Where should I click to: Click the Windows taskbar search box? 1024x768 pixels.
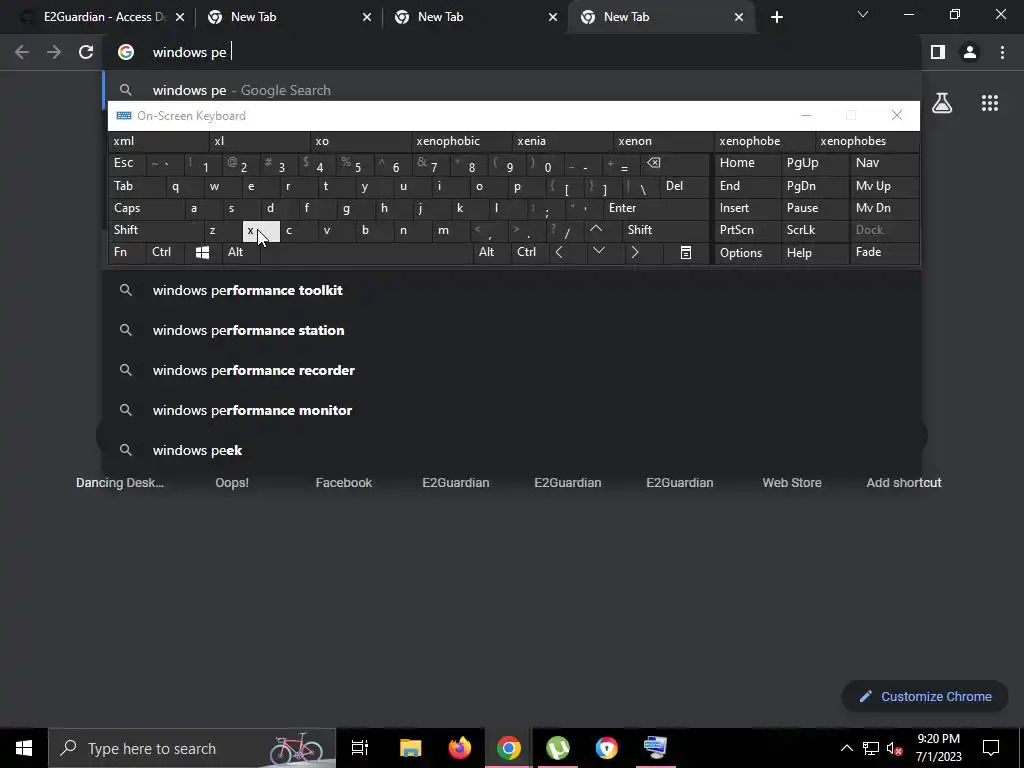[x=192, y=748]
